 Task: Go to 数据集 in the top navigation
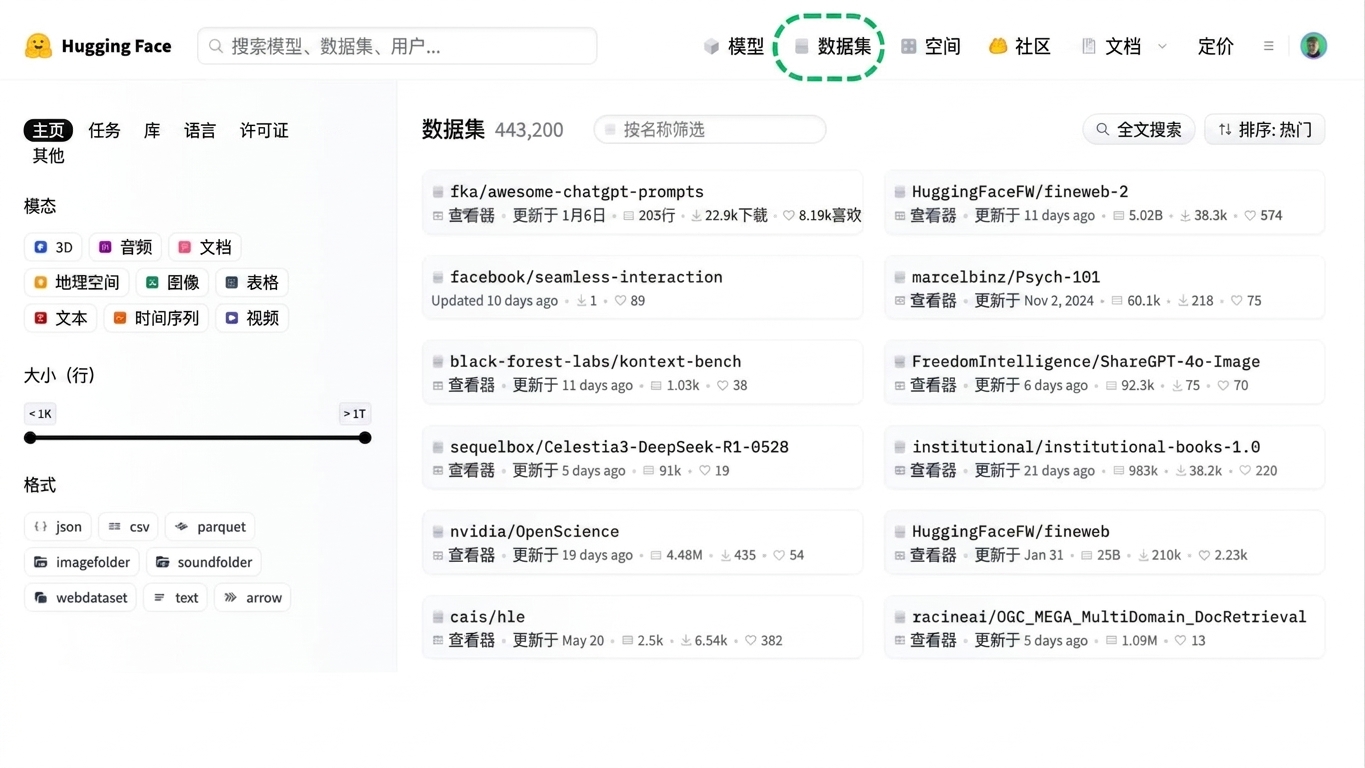[834, 46]
